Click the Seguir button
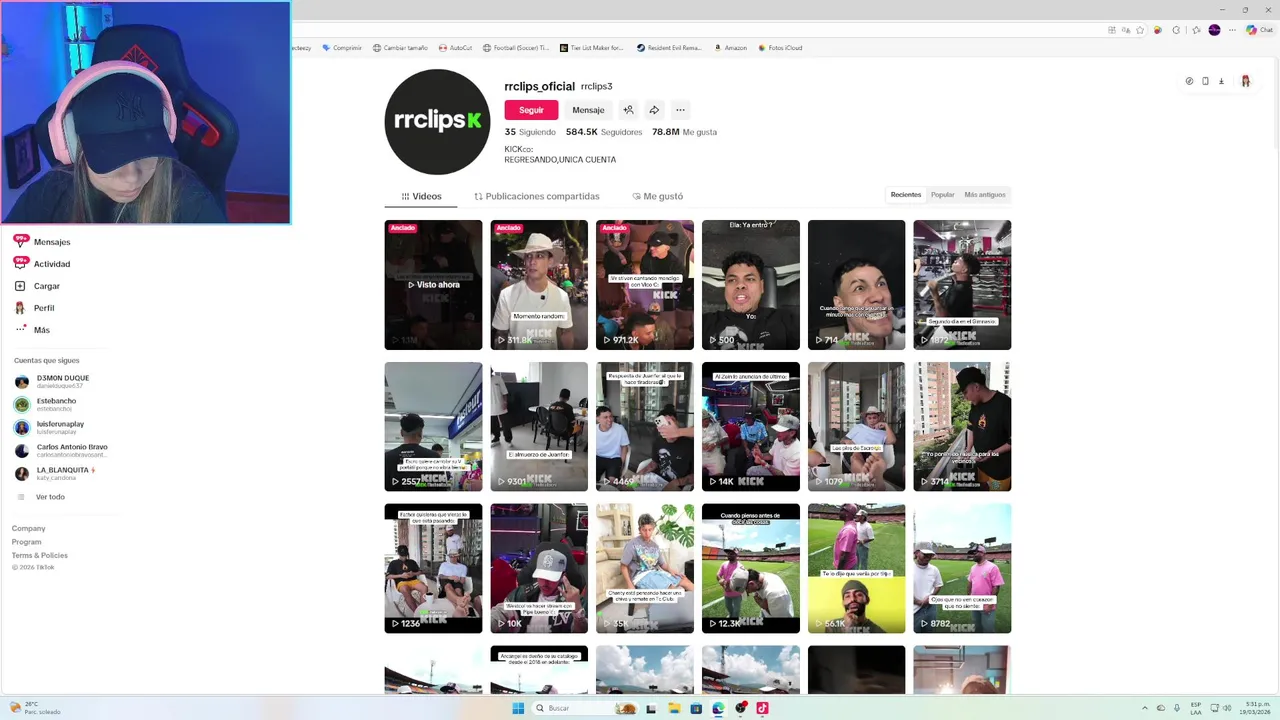Viewport: 1280px width, 720px height. pyautogui.click(x=531, y=110)
